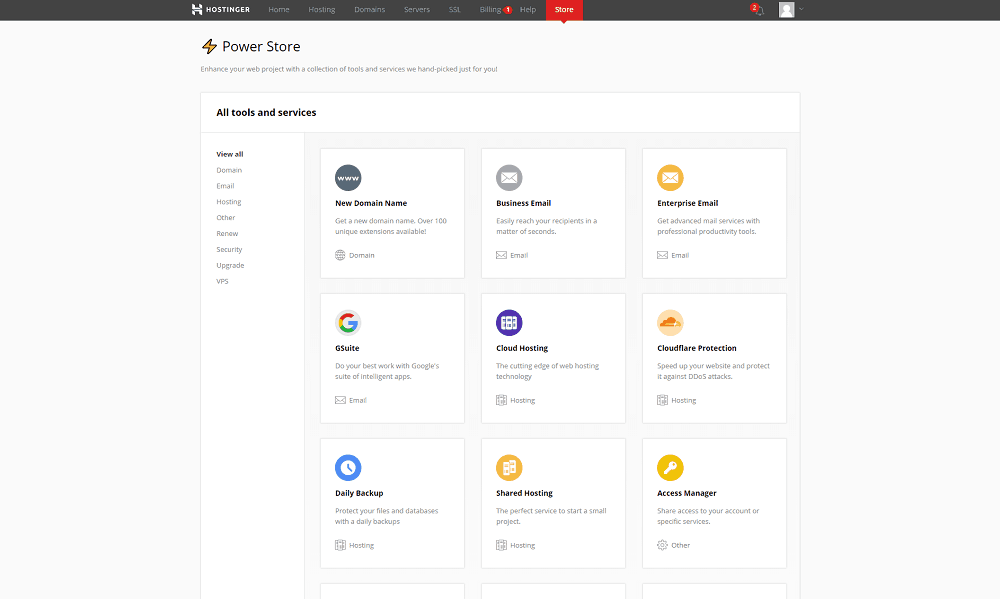Click the Daily Backup clock icon
Screen dimensions: 1000x599
tap(348, 468)
